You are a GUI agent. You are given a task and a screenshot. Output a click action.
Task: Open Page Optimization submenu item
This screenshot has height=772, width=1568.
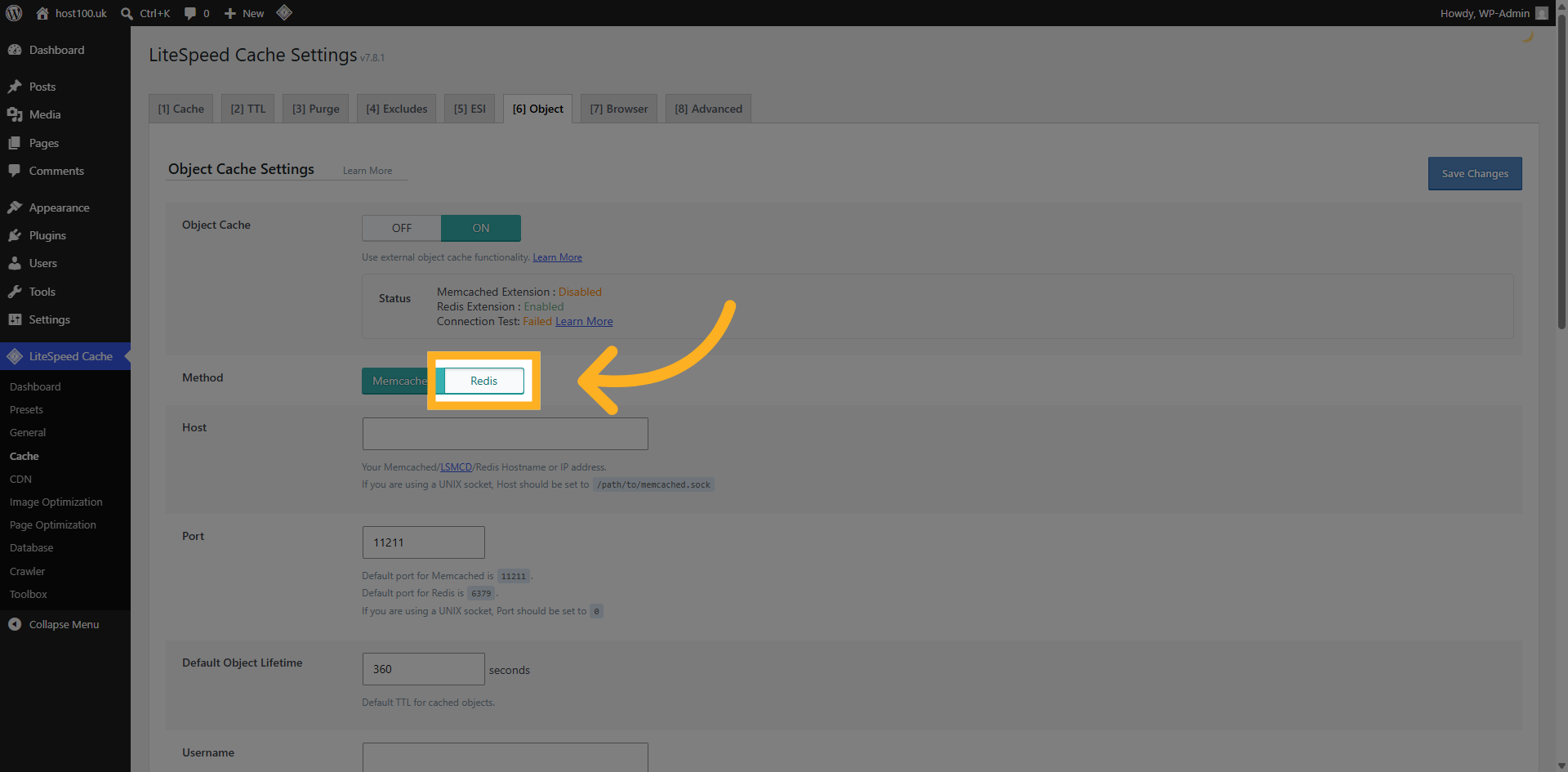click(x=53, y=524)
